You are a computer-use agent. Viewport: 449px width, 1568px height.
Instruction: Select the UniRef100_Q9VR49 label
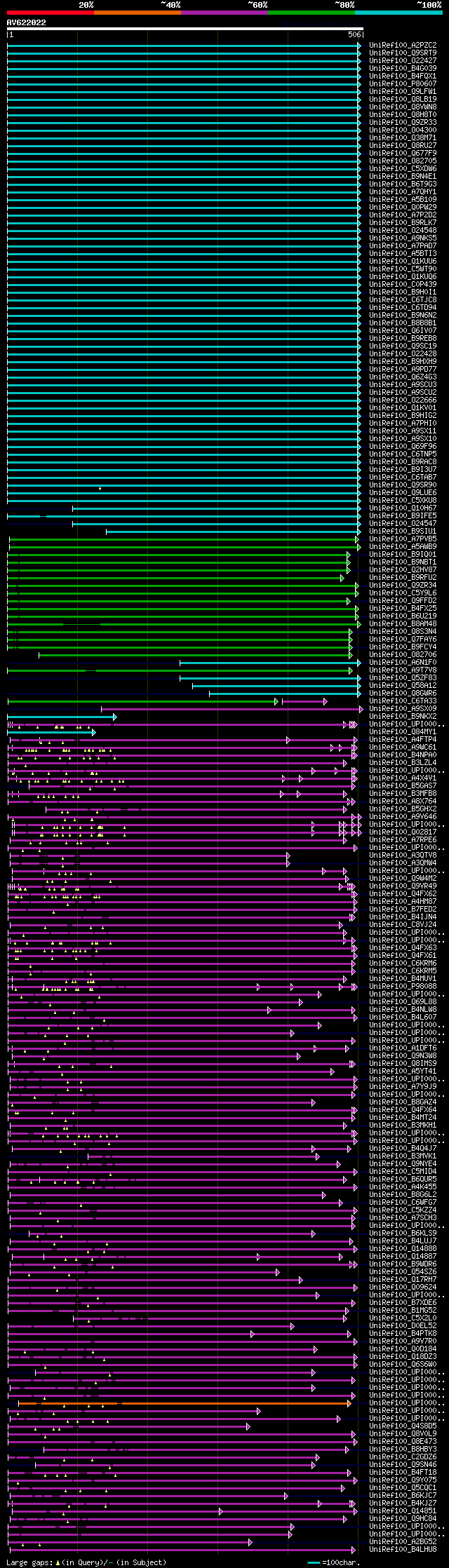tap(403, 886)
